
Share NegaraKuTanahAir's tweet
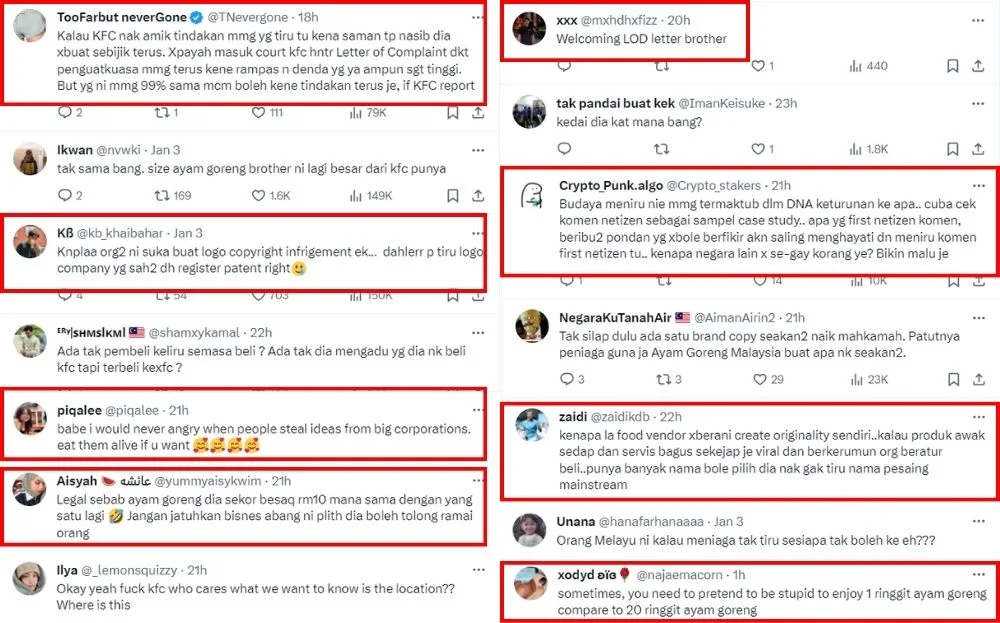coord(977,379)
